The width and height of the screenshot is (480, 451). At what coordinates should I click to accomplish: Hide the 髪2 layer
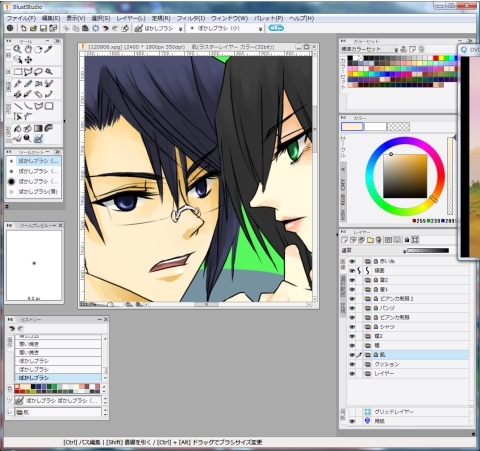coord(352,280)
